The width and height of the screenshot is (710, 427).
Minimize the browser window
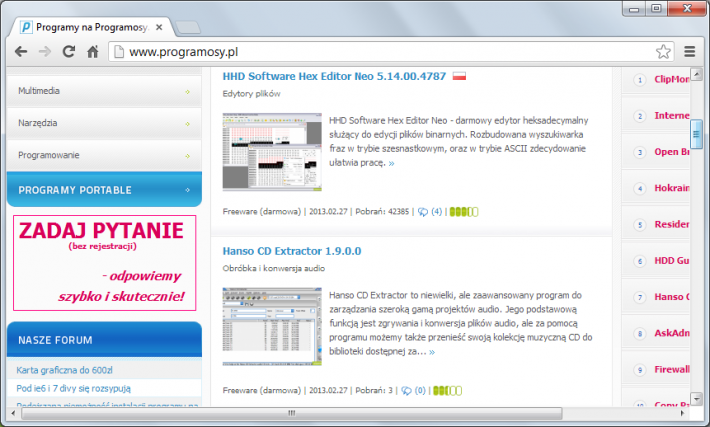634,9
